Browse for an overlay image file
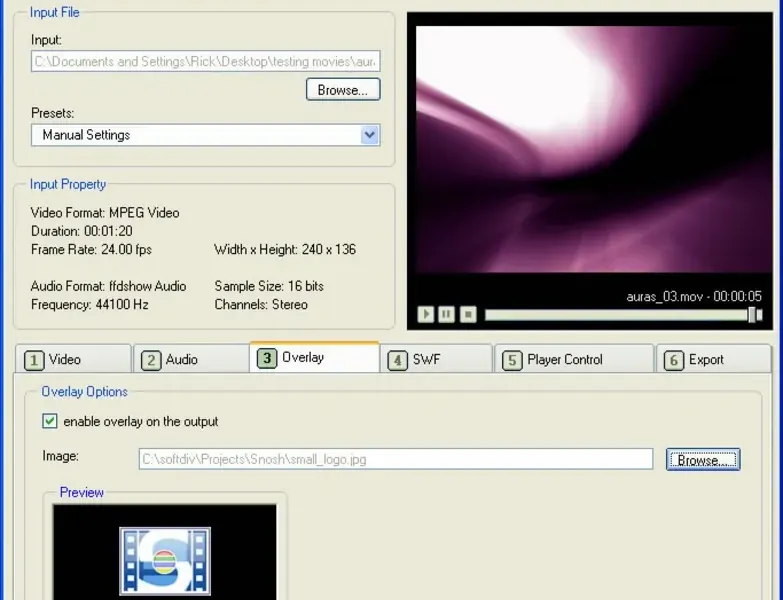 [x=703, y=459]
